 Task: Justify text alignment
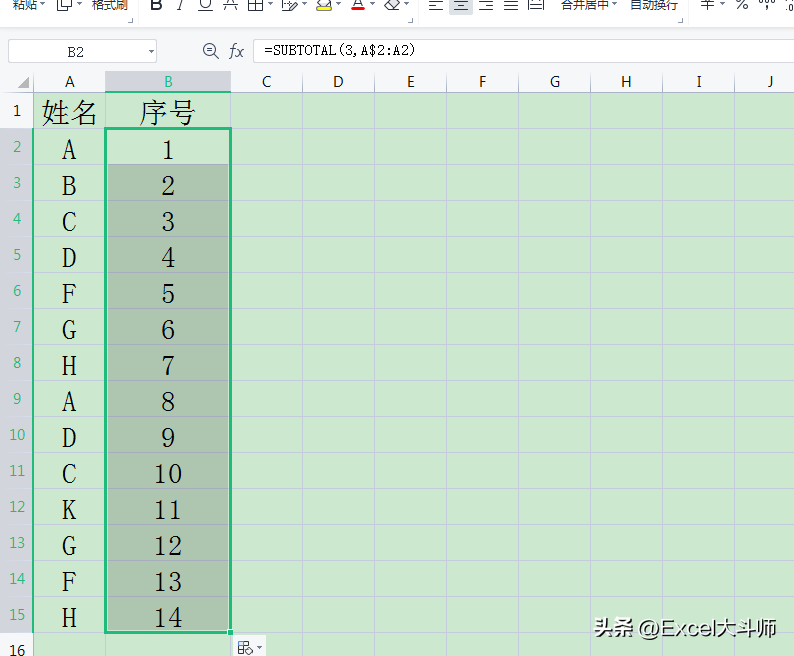(511, 6)
